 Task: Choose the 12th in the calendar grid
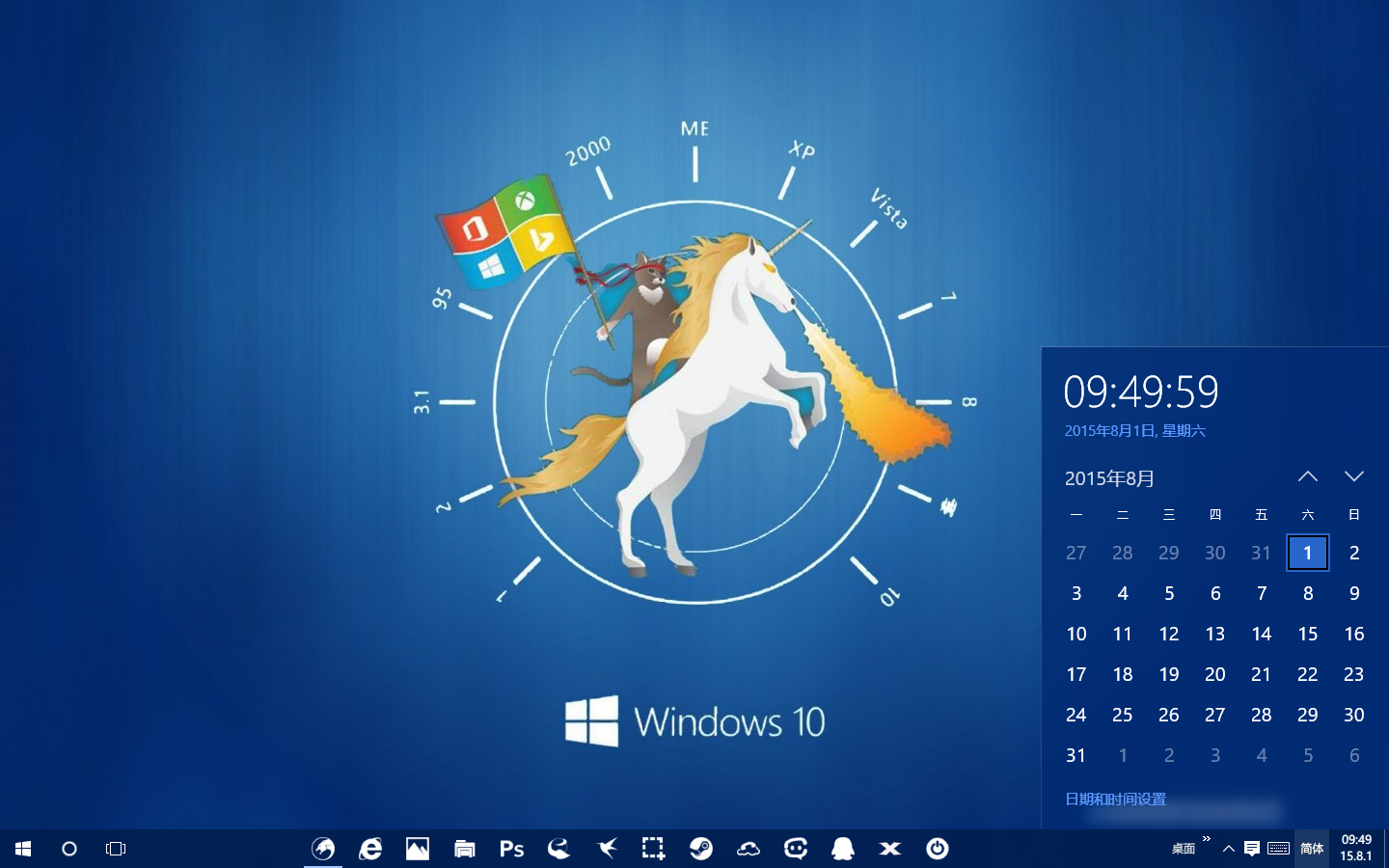pos(1169,634)
